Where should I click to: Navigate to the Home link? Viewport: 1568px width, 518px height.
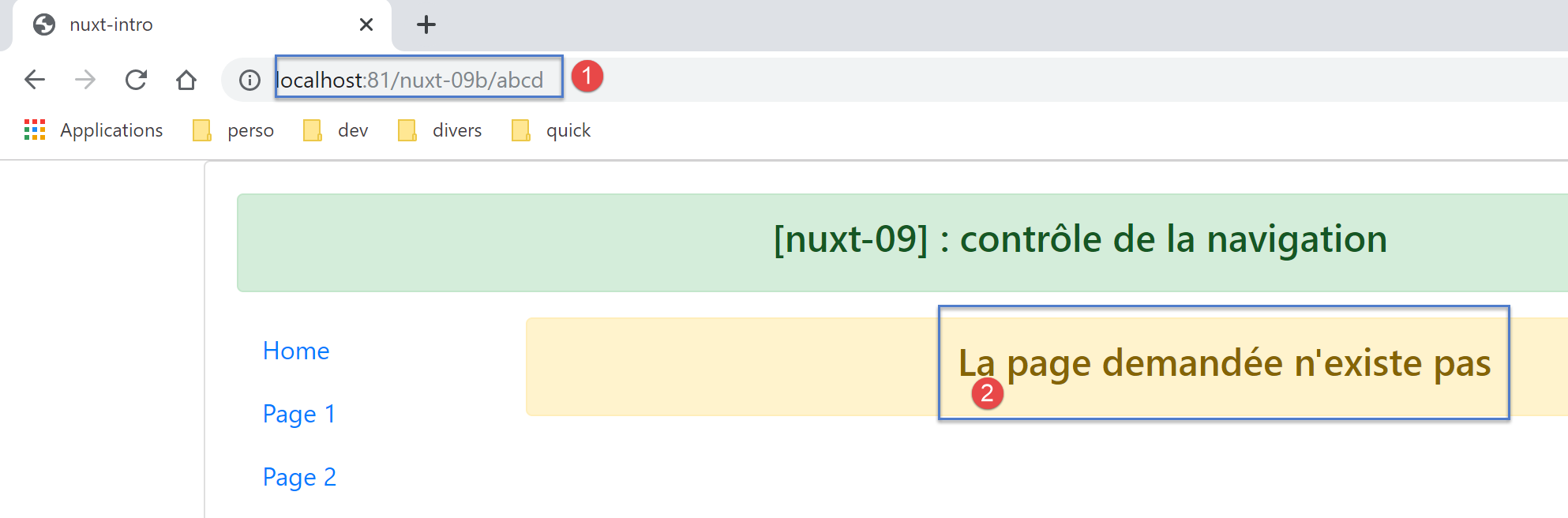click(296, 351)
